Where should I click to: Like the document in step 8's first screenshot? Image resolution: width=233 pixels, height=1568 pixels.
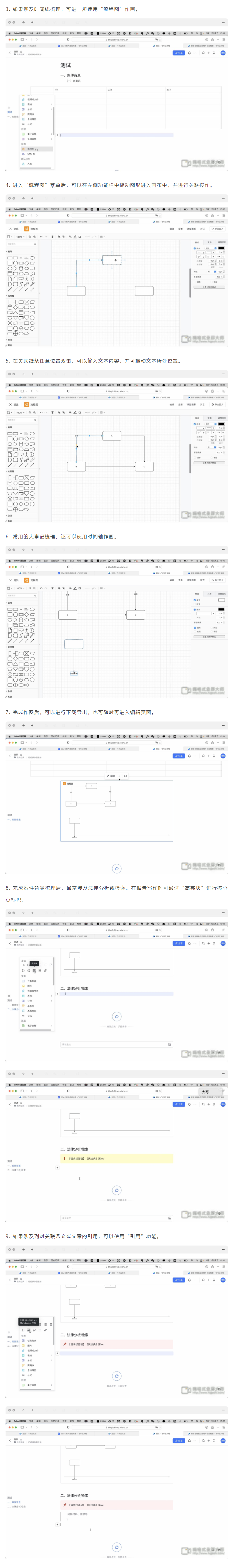[x=117, y=1016]
